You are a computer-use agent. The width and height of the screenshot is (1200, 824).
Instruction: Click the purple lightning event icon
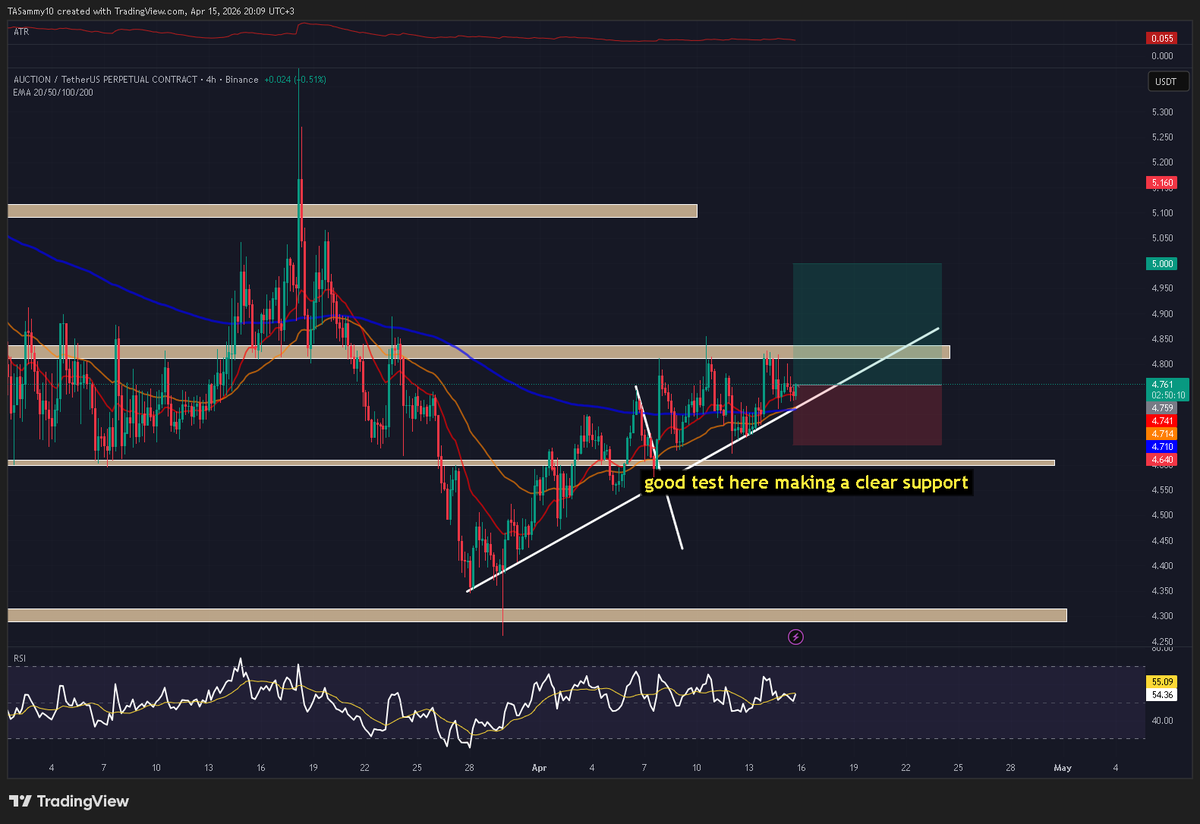pyautogui.click(x=796, y=636)
